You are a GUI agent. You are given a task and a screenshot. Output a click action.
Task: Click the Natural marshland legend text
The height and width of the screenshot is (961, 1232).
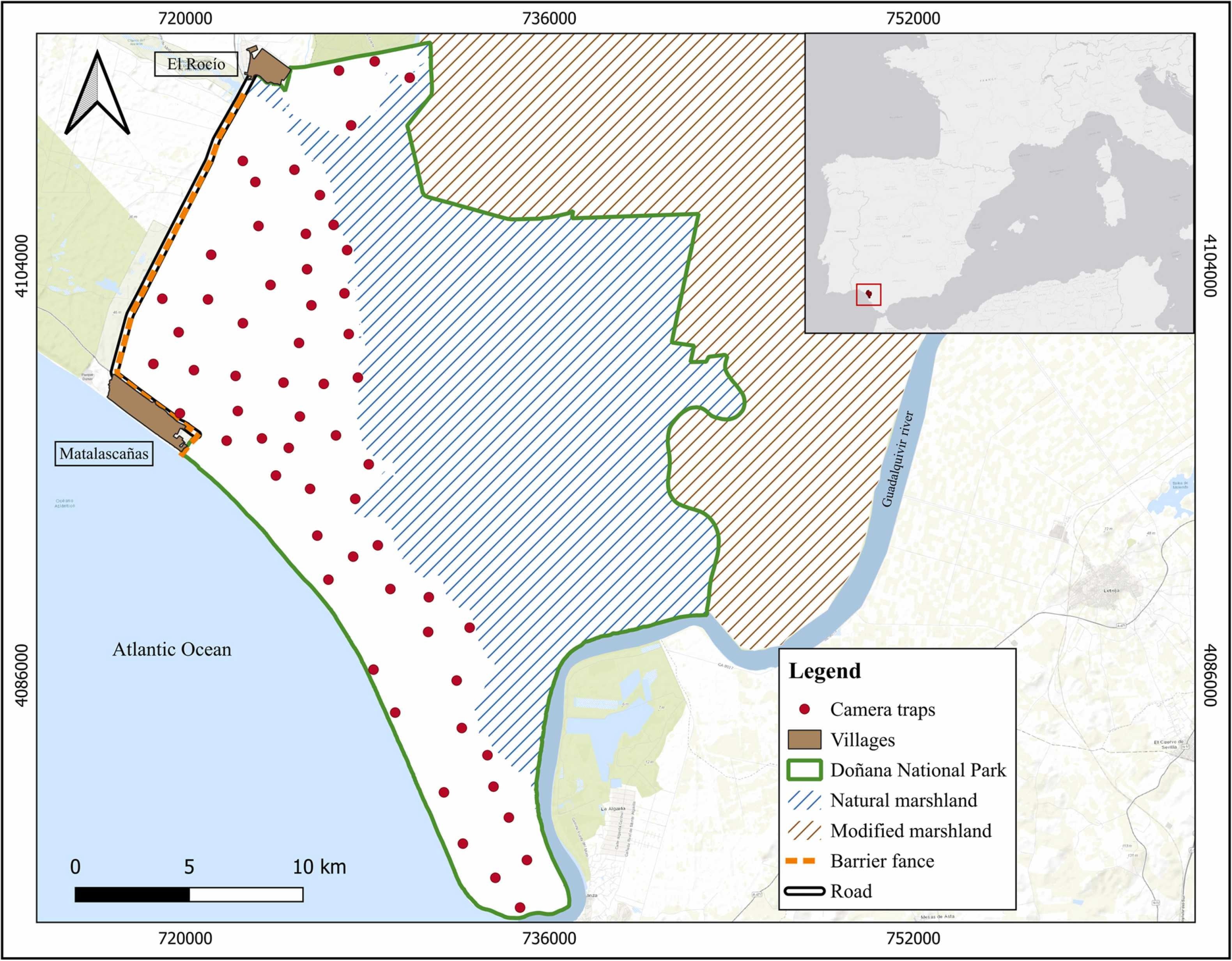click(904, 800)
